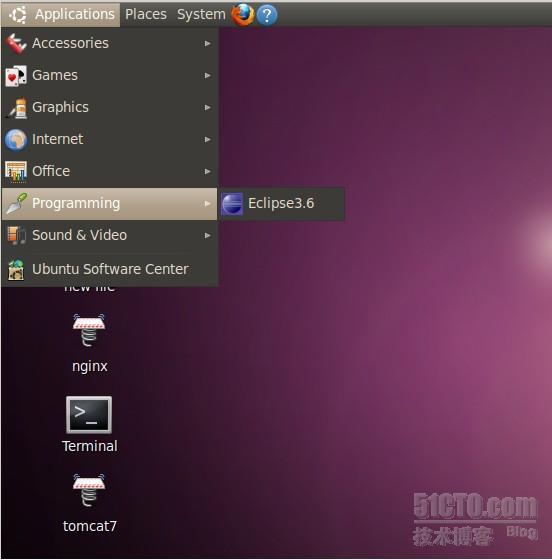Open the Sound & Video submenu

click(110, 235)
